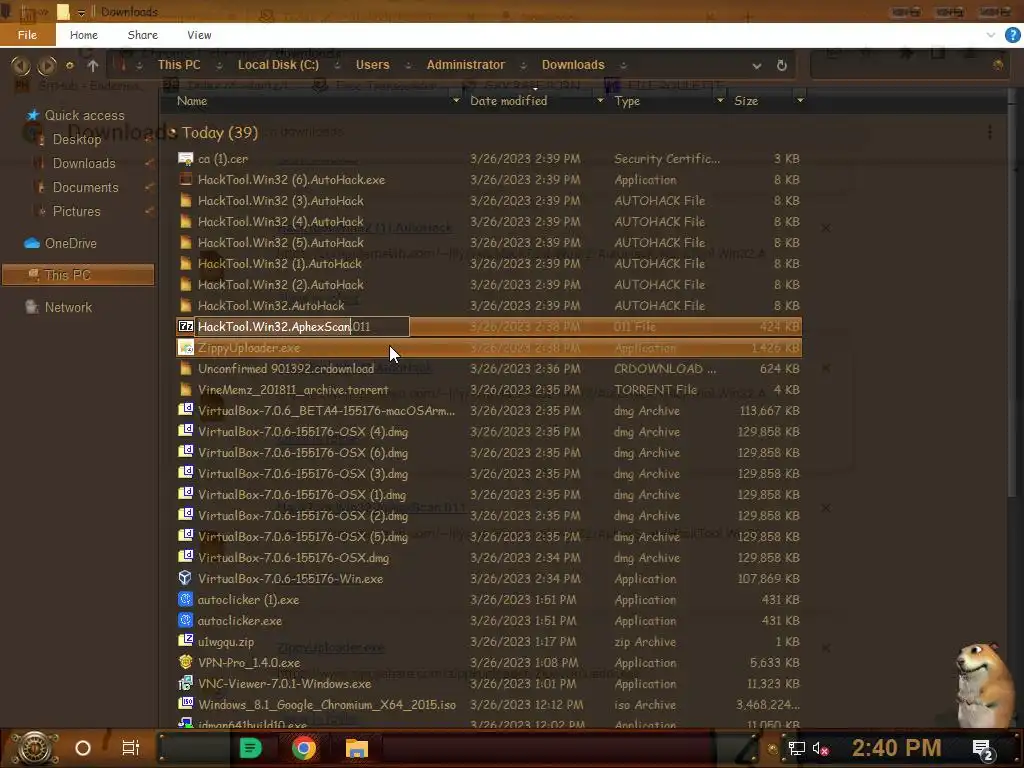Open Pictures in the navigation pane
This screenshot has width=1024, height=768.
coord(76,212)
